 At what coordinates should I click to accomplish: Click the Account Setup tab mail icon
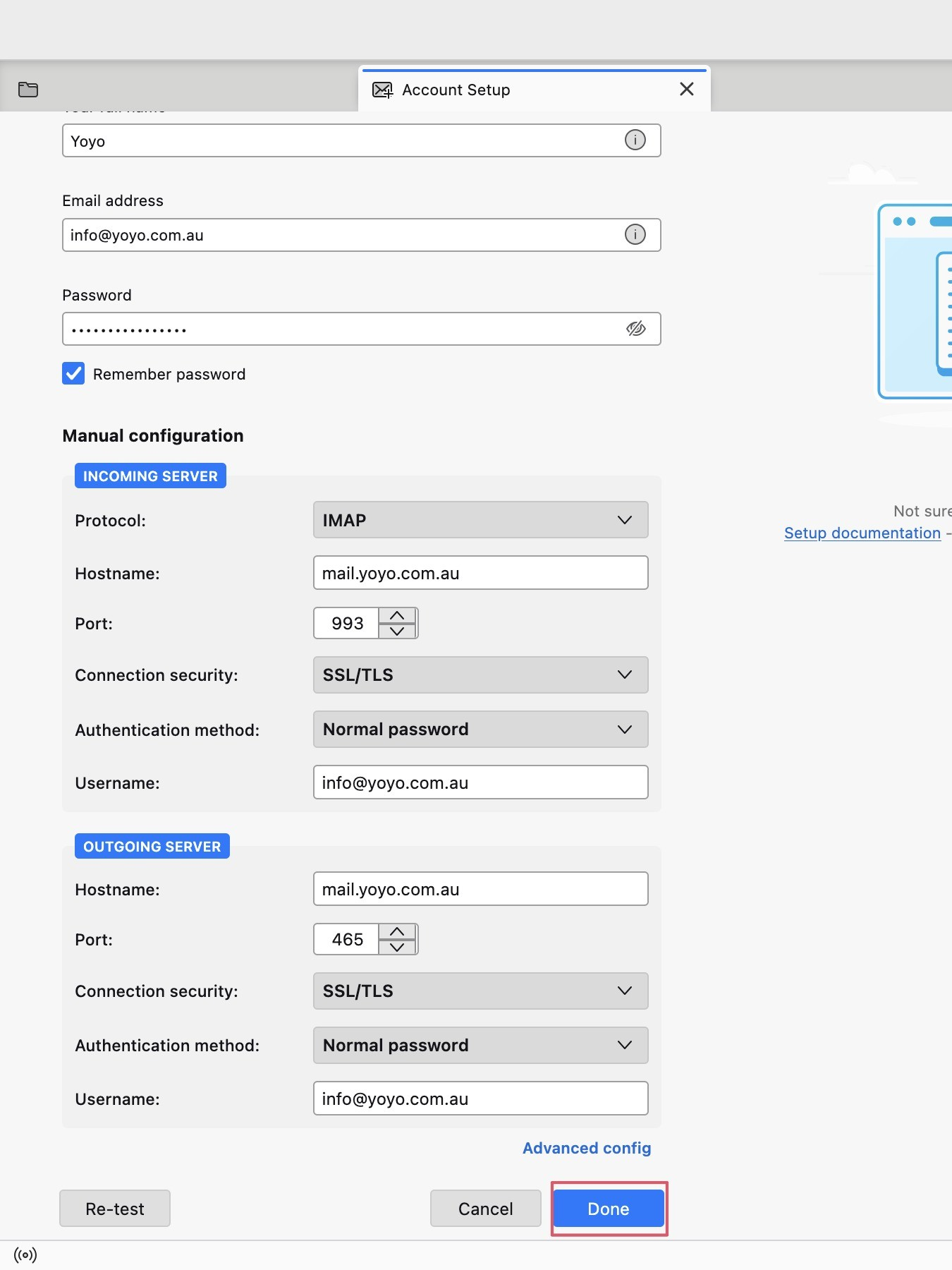pos(382,90)
